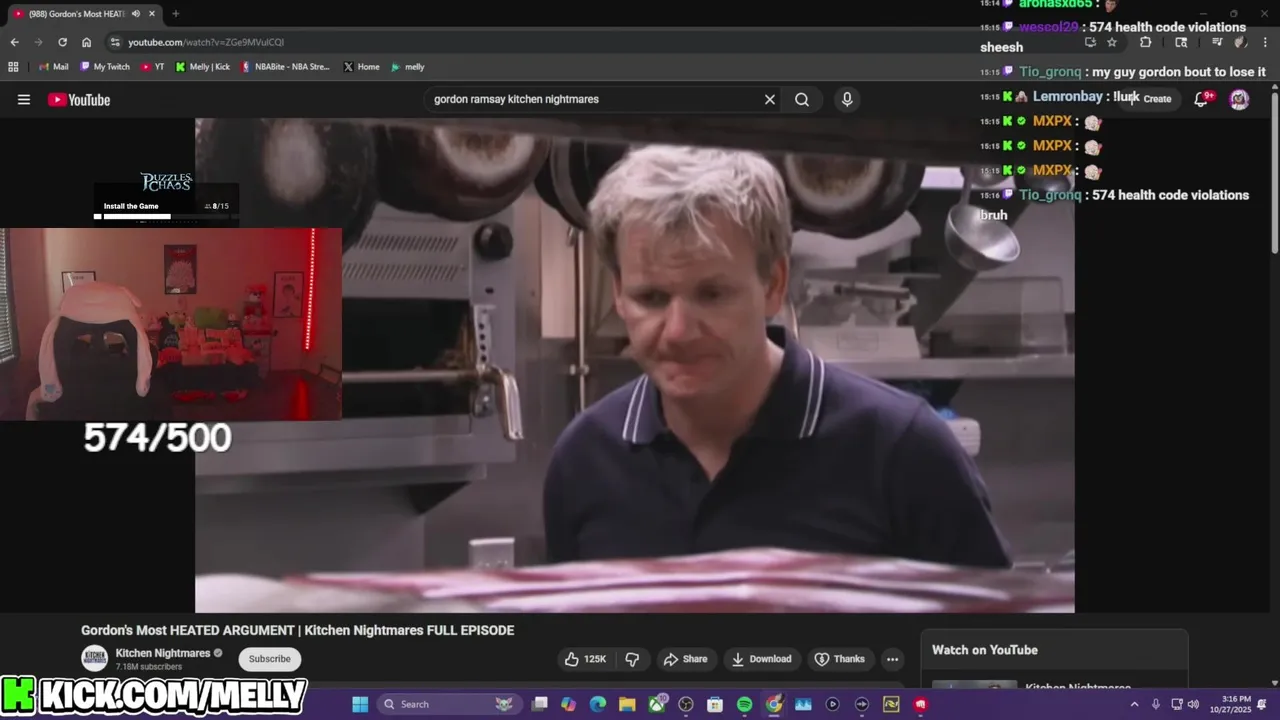This screenshot has height=720, width=1280.
Task: Open the clock showing 3:16 PM
Action: point(1236,704)
